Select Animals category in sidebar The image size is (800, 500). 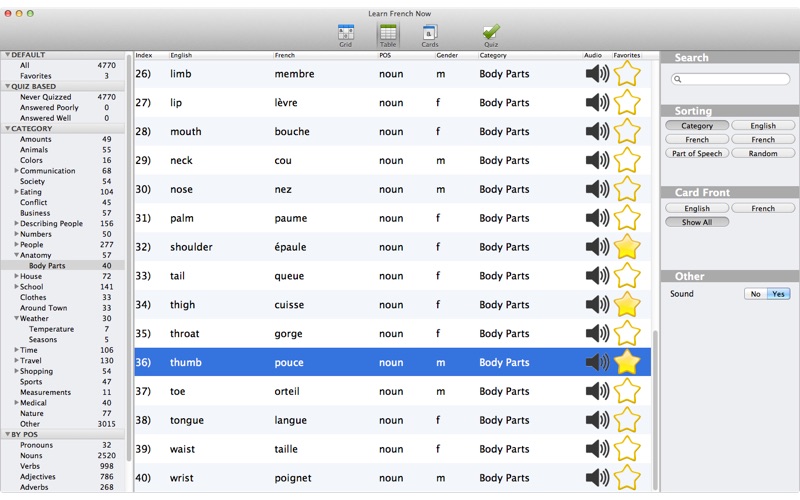tap(34, 150)
